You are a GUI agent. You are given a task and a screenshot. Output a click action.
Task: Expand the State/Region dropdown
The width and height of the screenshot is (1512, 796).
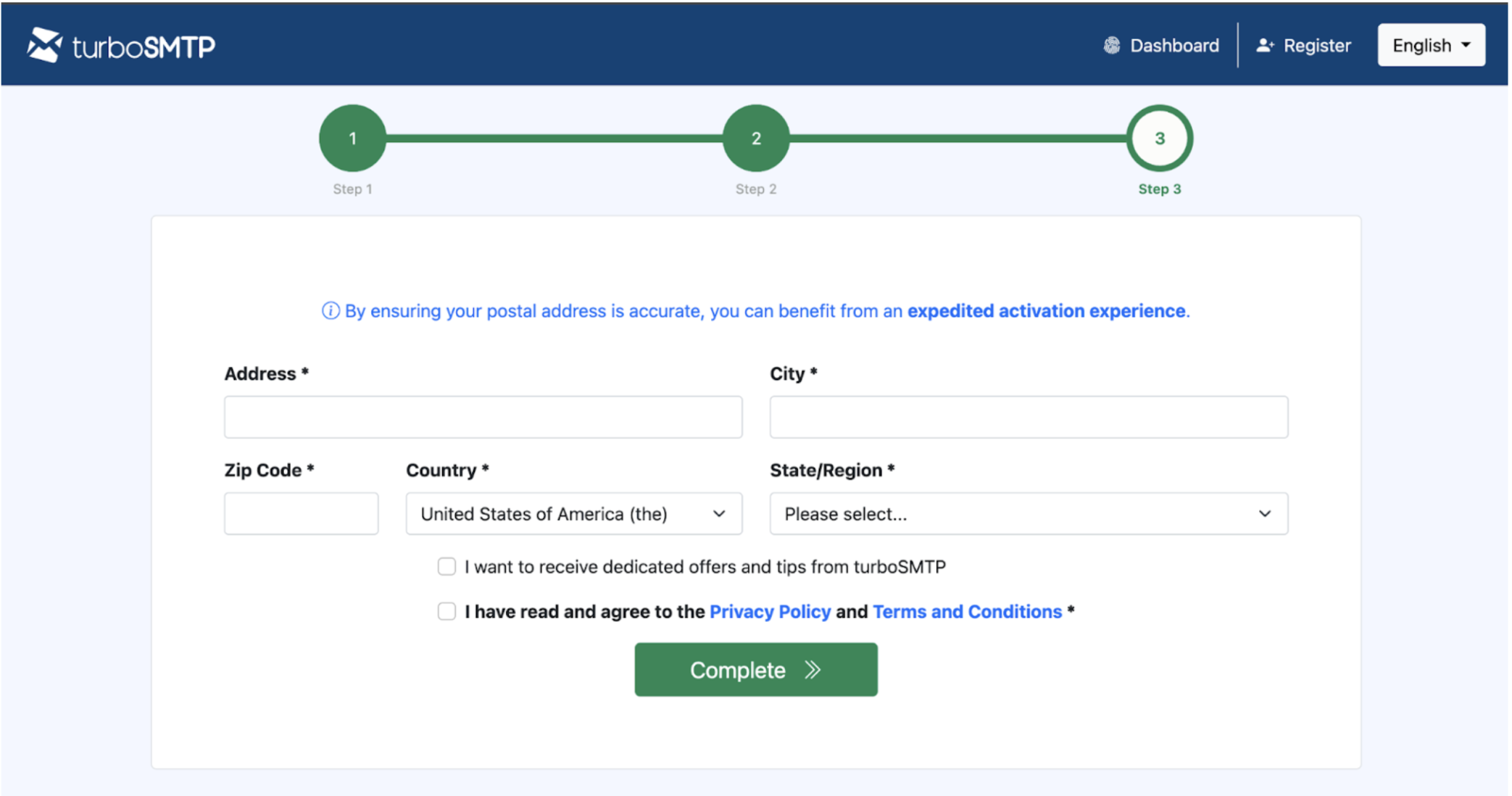tap(1028, 514)
